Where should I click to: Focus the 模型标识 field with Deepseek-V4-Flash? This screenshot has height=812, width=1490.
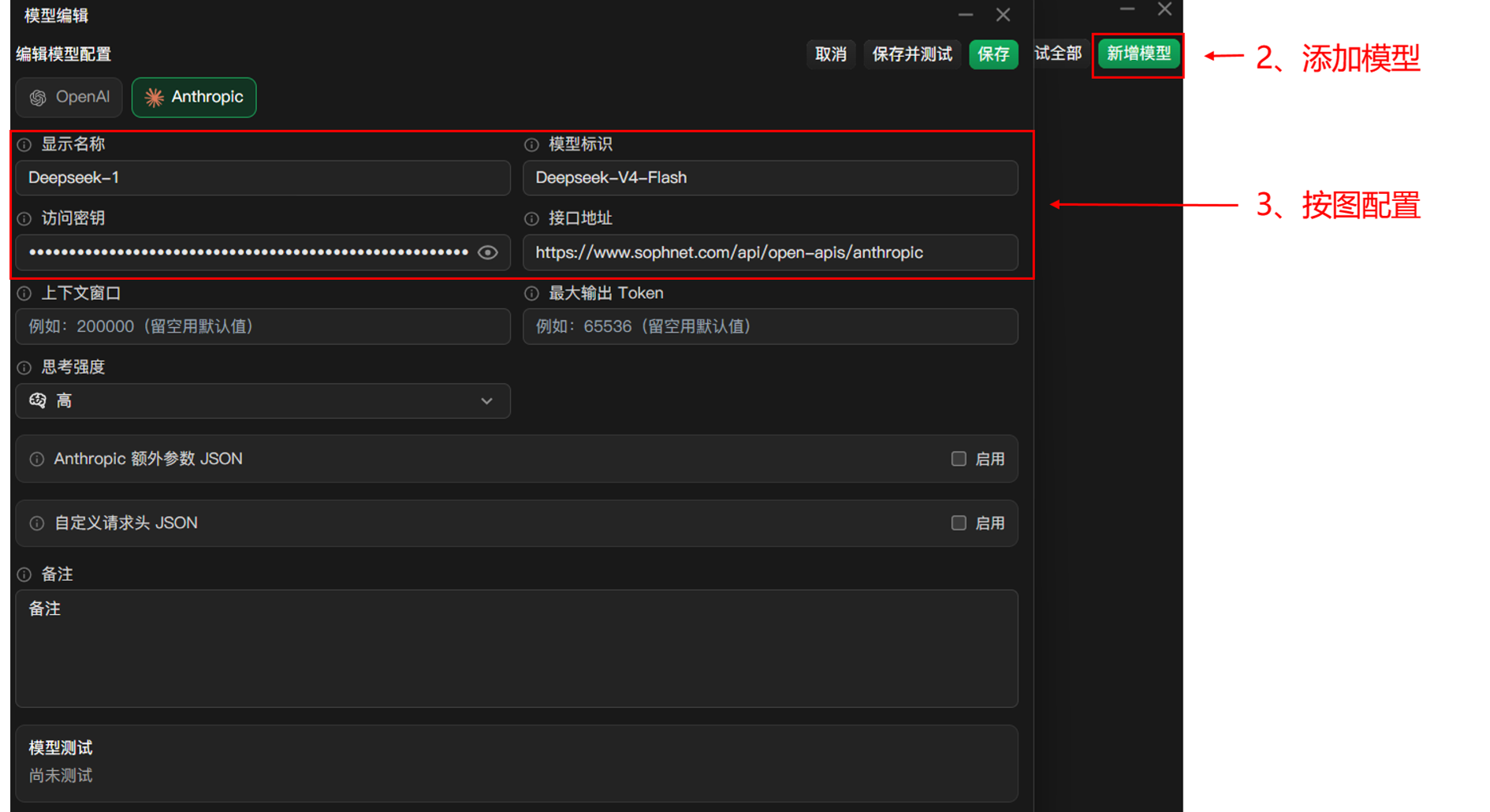click(770, 178)
